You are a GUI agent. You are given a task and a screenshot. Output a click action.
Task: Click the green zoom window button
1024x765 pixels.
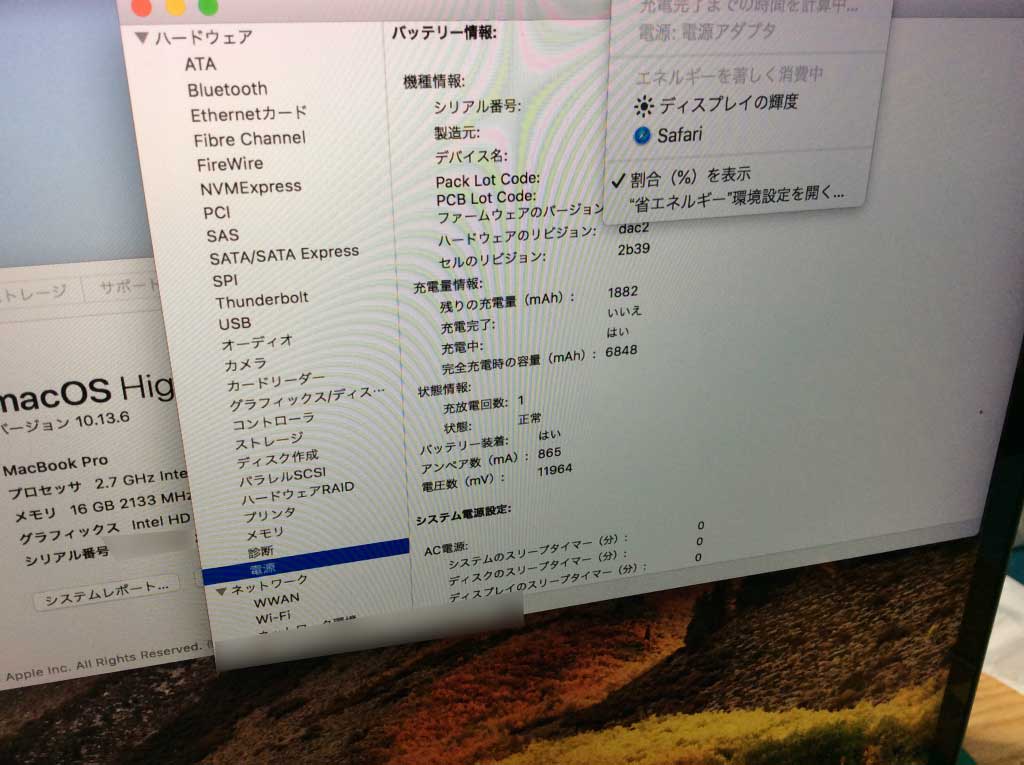[208, 7]
